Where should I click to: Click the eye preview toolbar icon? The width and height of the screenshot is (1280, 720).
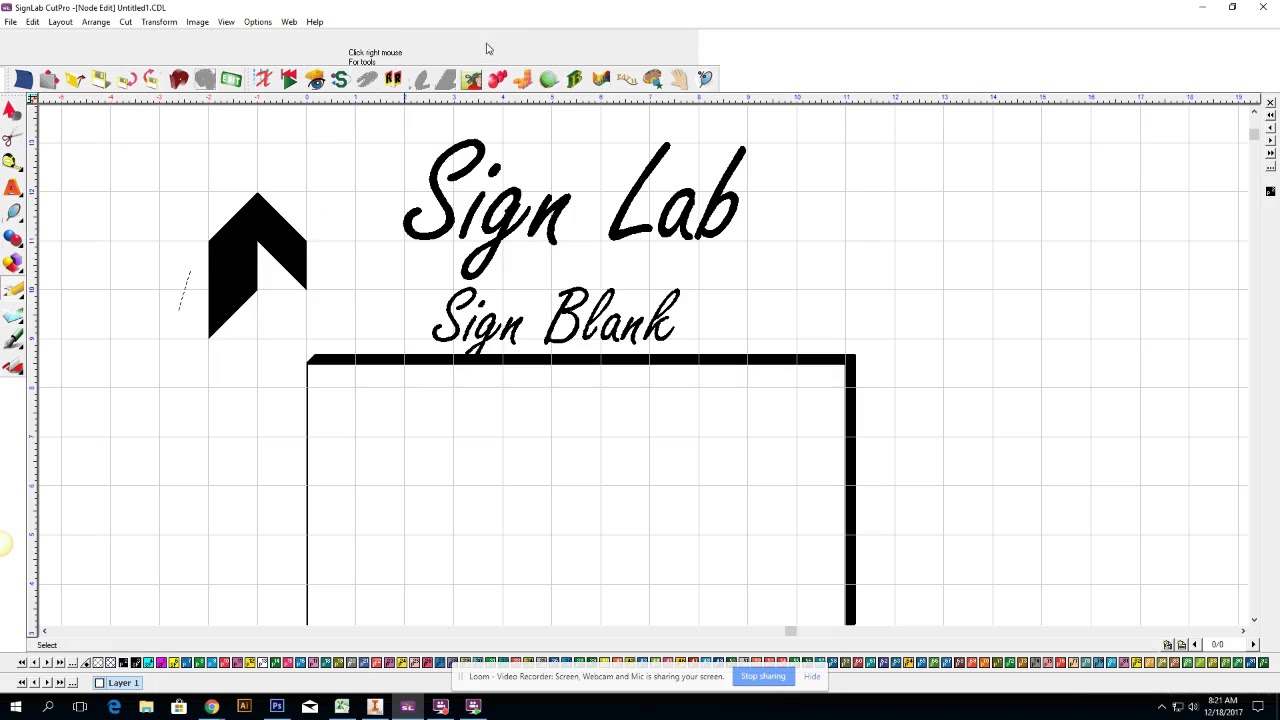[x=315, y=79]
